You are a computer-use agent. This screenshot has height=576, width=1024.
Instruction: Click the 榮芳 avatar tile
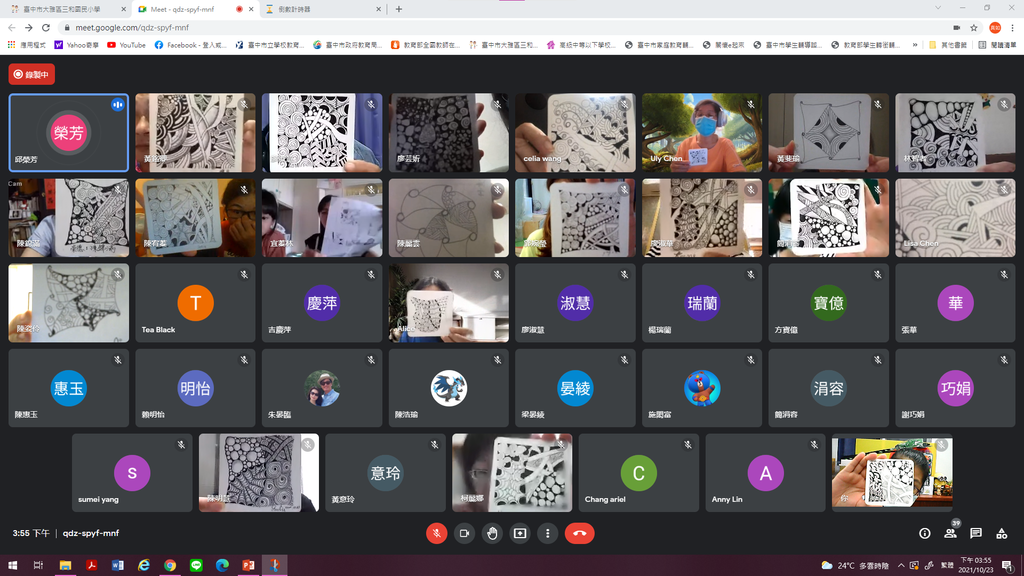(68, 133)
